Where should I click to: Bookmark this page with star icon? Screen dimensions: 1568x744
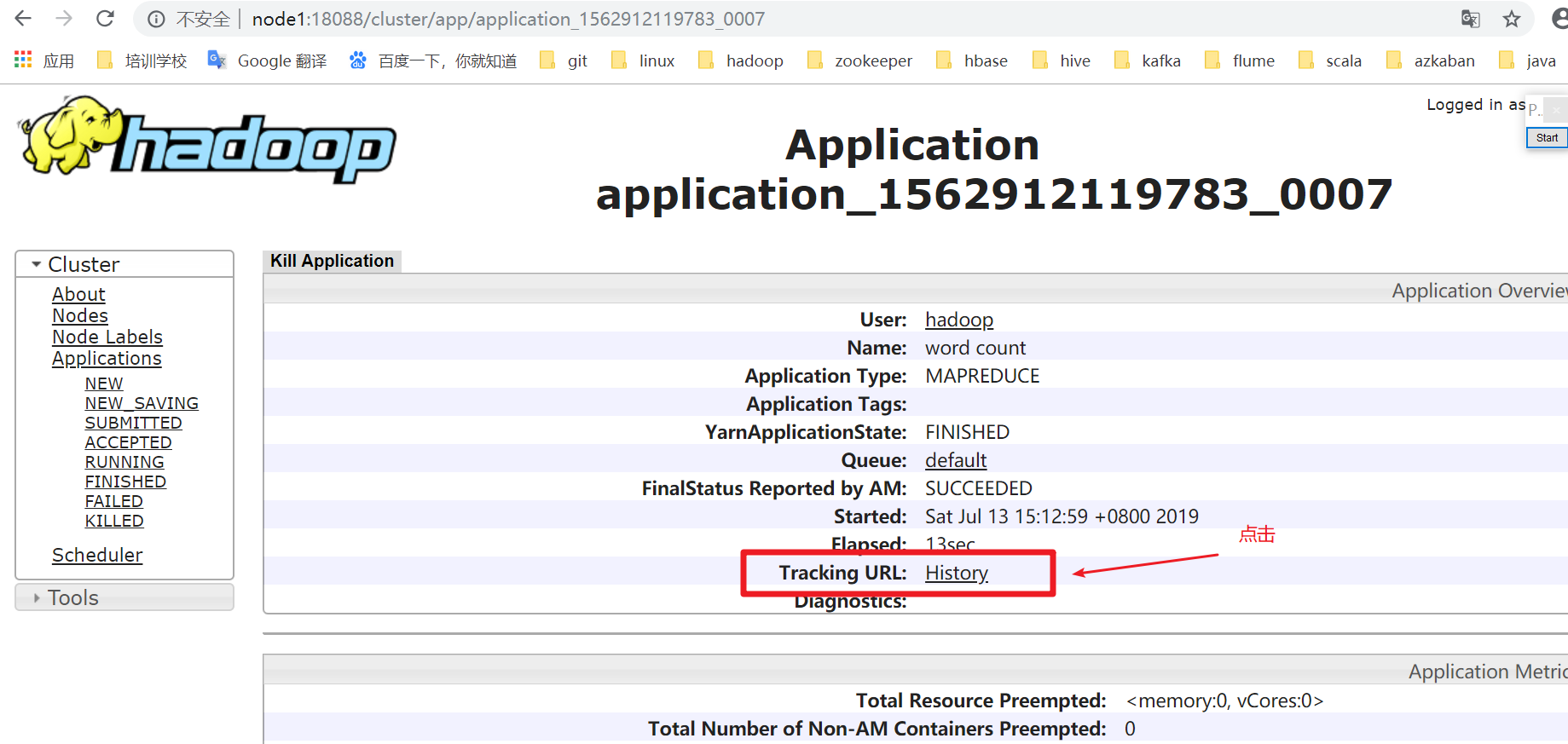point(1512,19)
